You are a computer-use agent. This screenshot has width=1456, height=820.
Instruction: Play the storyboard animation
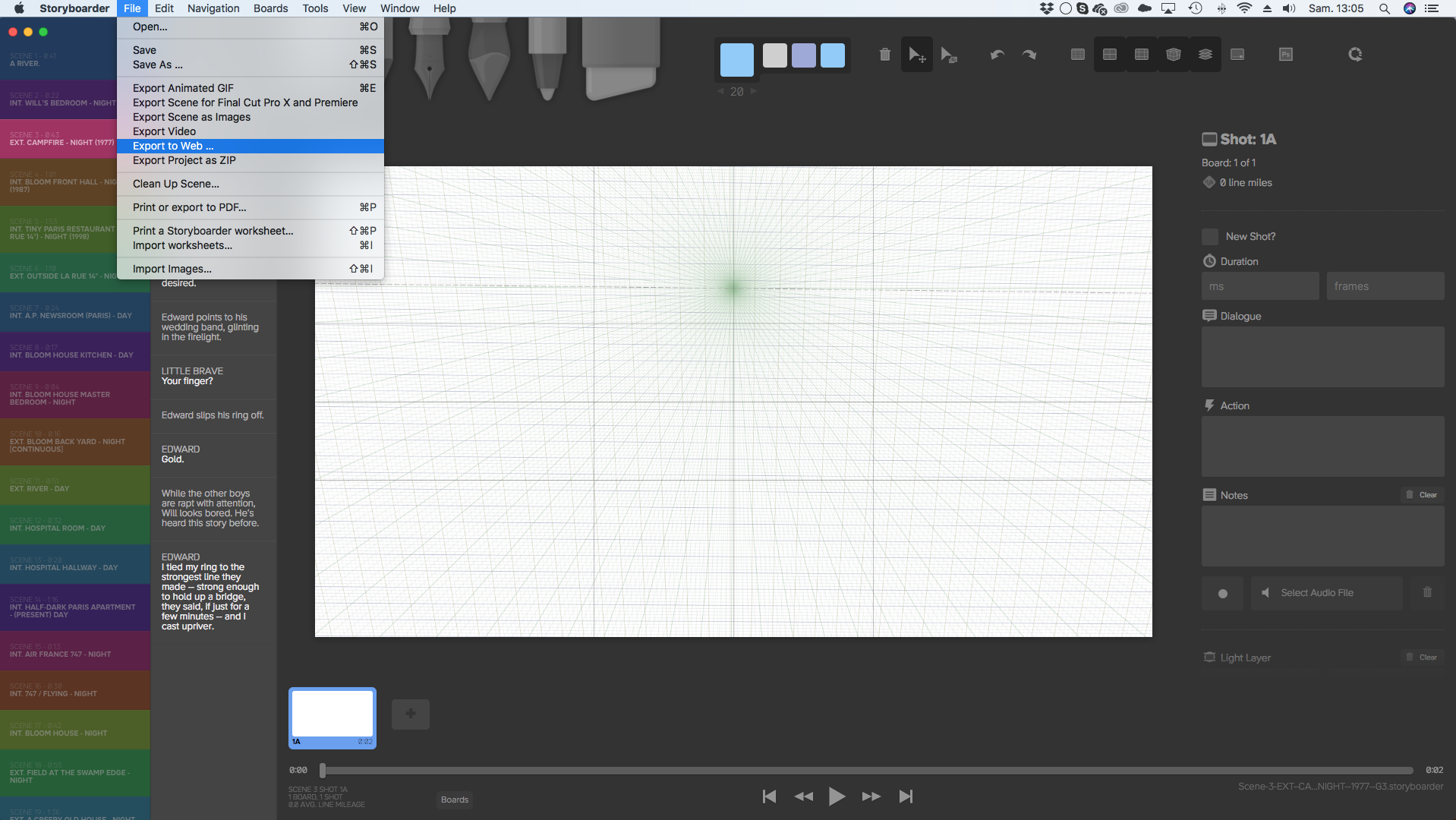[x=837, y=796]
